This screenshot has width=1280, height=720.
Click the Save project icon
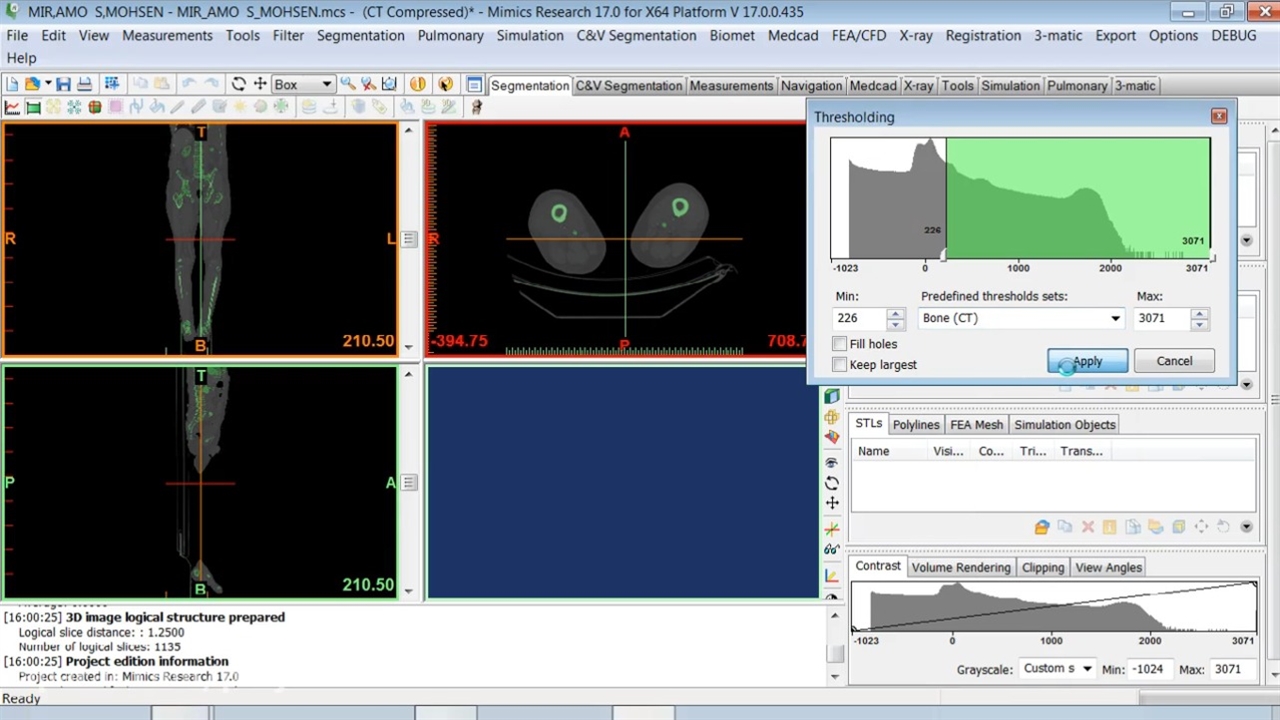tap(63, 85)
